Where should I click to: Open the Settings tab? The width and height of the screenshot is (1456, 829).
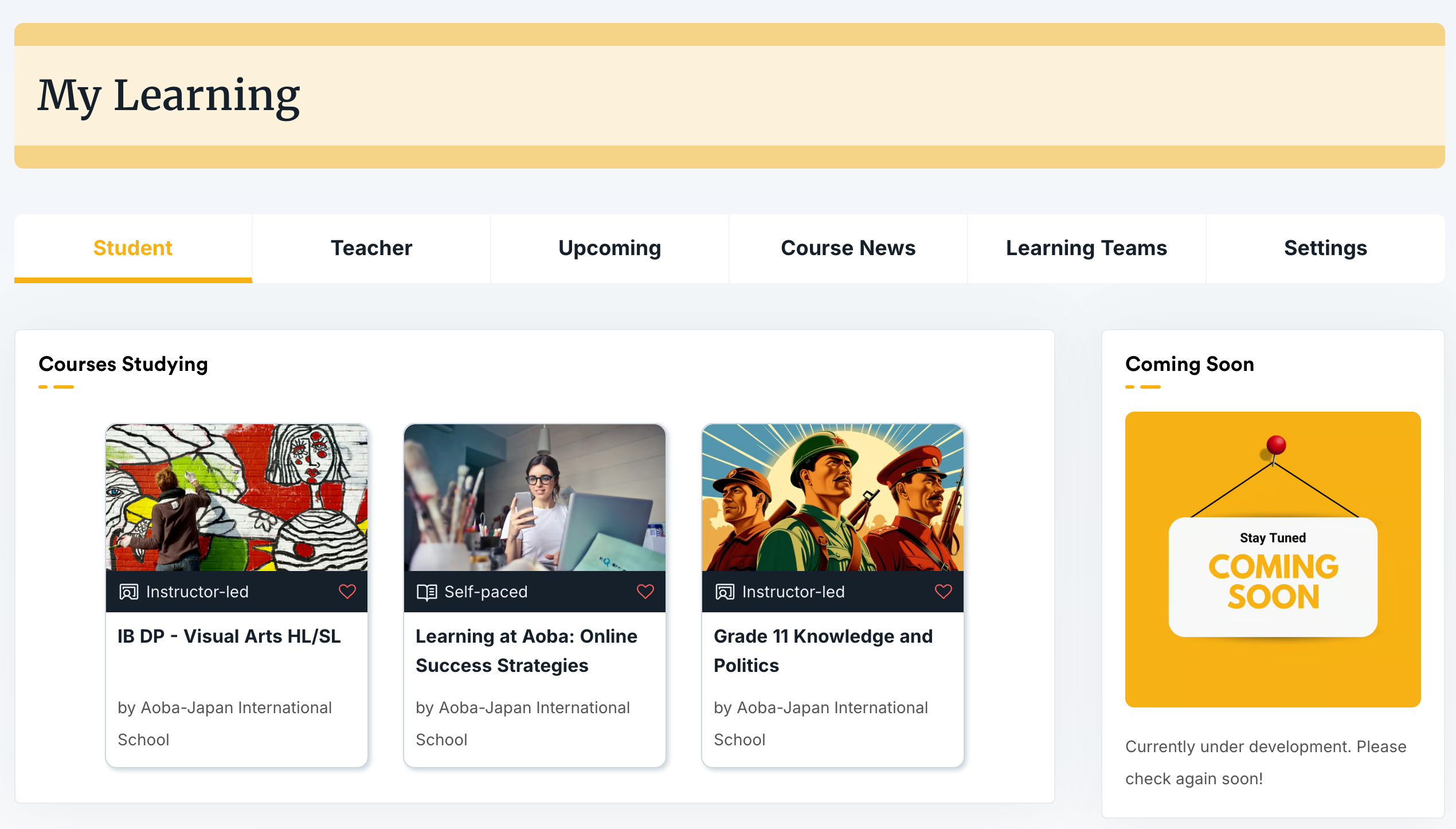(x=1325, y=248)
